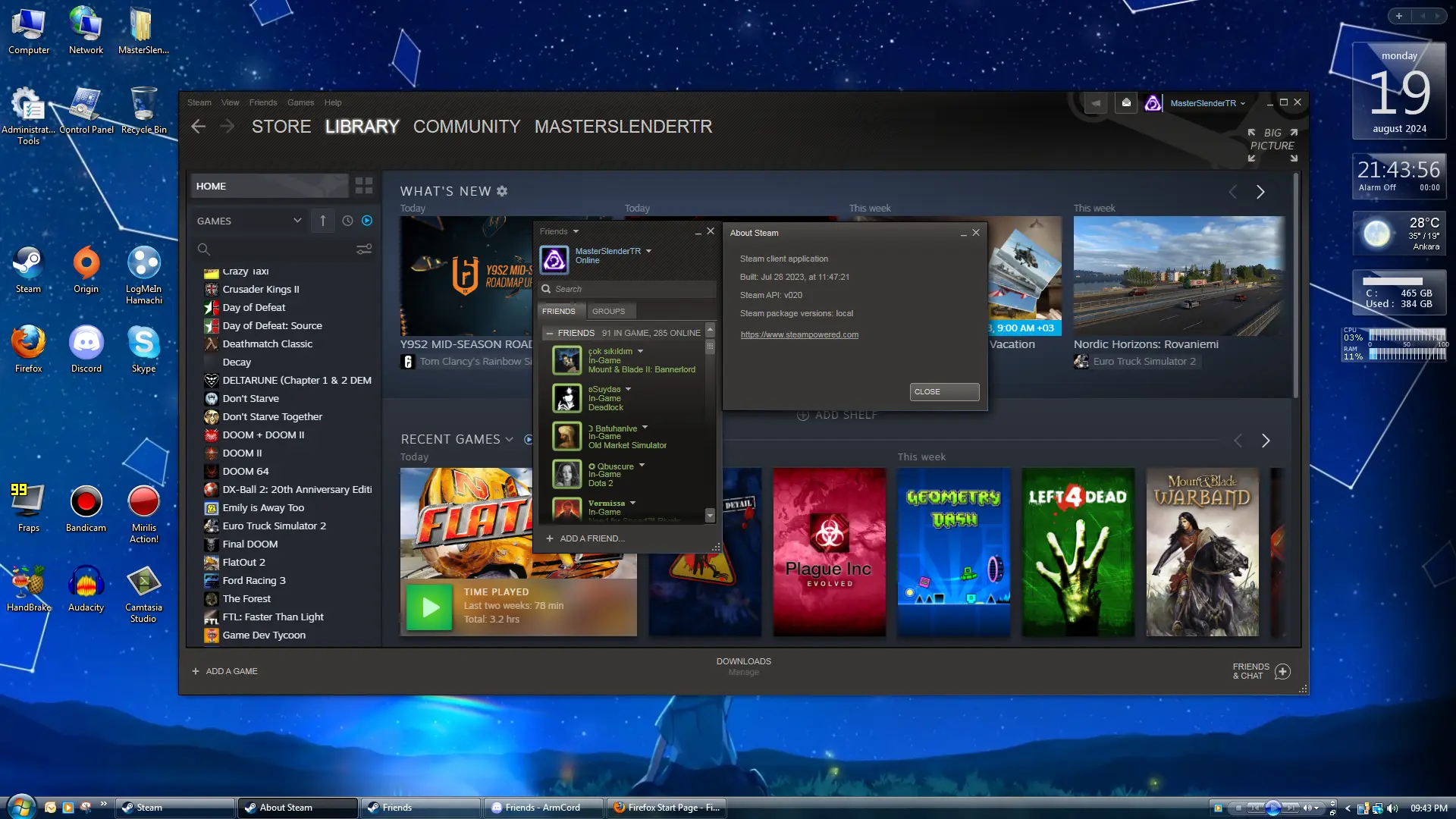Go to the COMMUNITY tab
The width and height of the screenshot is (1456, 819).
(466, 127)
